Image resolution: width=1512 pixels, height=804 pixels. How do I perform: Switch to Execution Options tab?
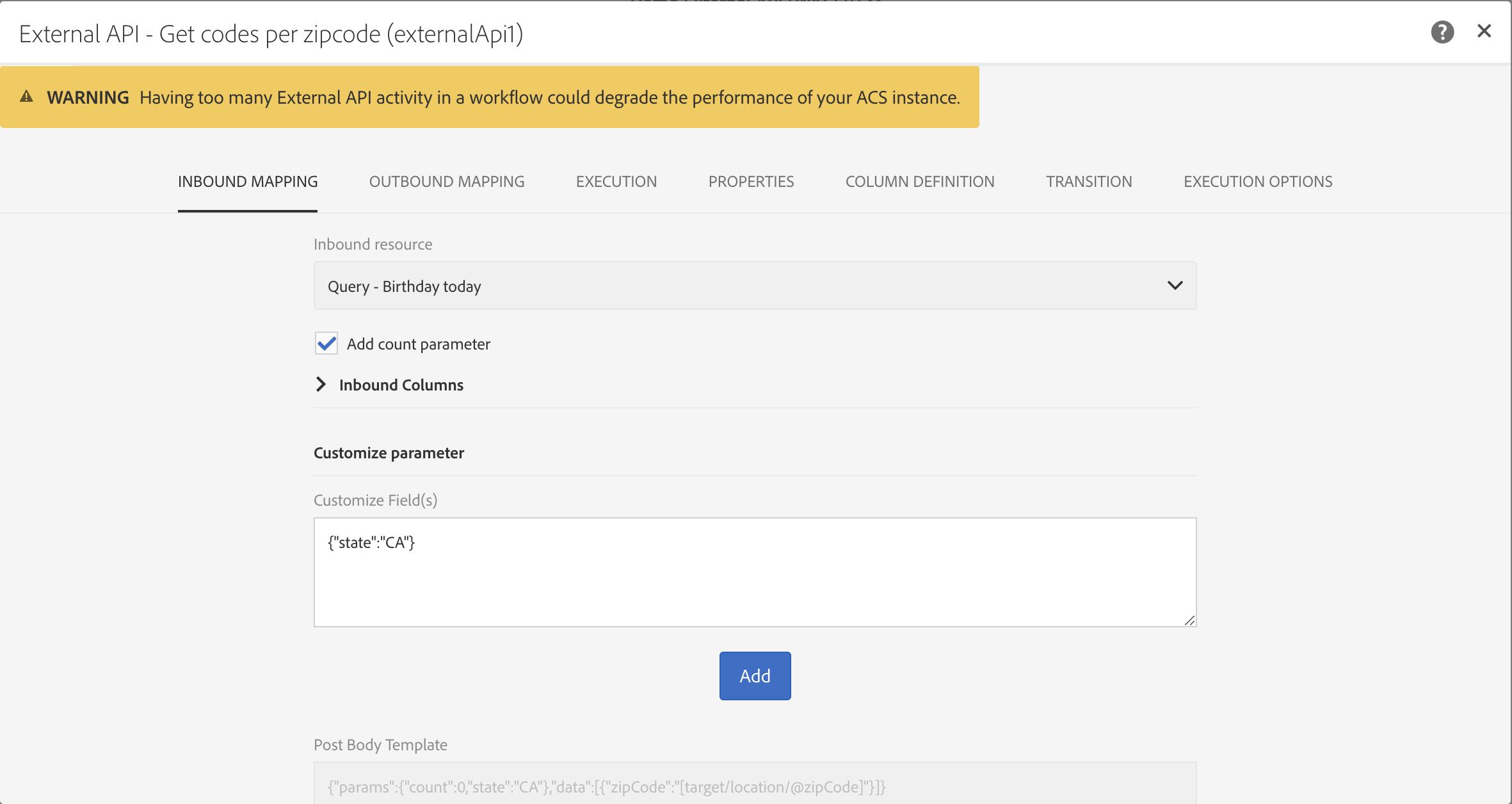[1257, 182]
